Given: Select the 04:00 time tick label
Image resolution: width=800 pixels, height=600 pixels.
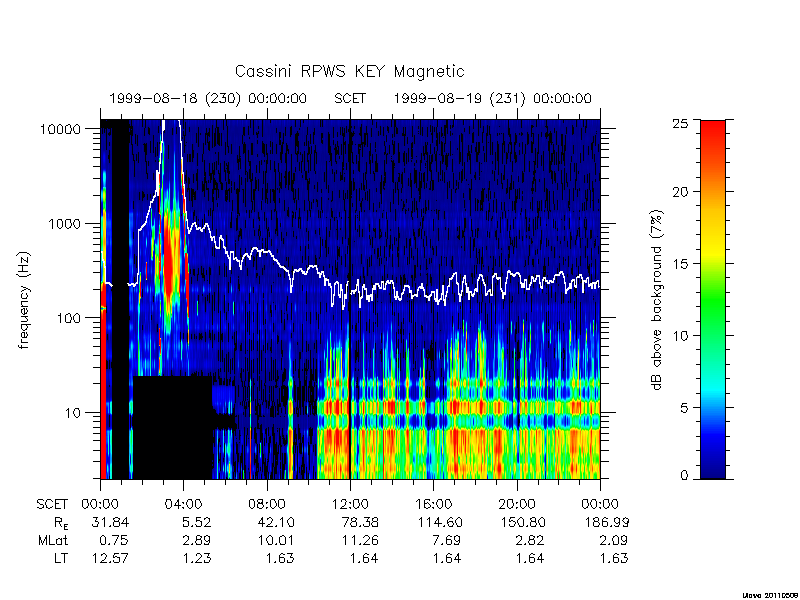Looking at the screenshot, I should (184, 505).
